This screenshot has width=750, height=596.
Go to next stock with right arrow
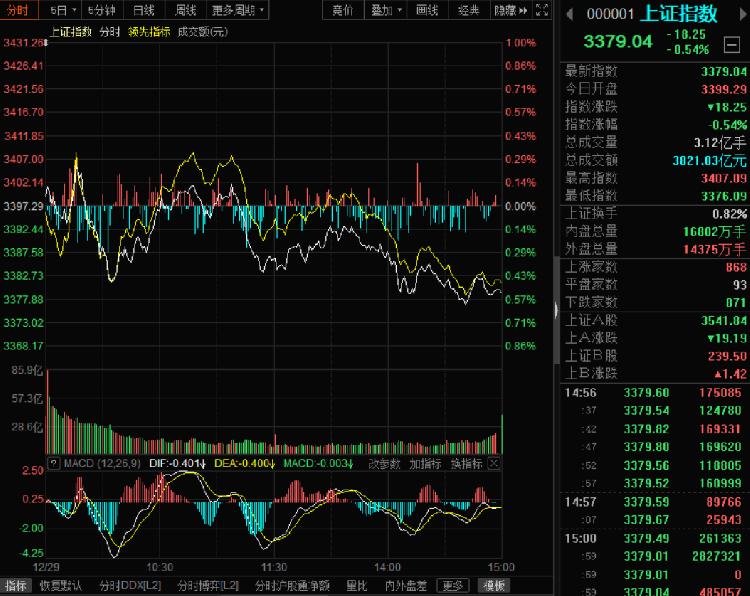click(744, 14)
